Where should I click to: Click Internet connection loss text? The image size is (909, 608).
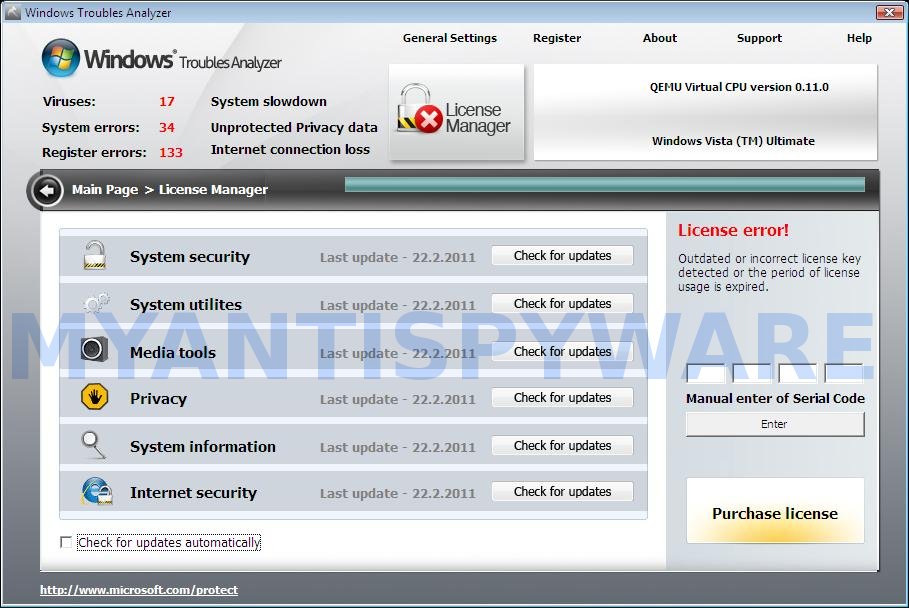click(x=290, y=150)
